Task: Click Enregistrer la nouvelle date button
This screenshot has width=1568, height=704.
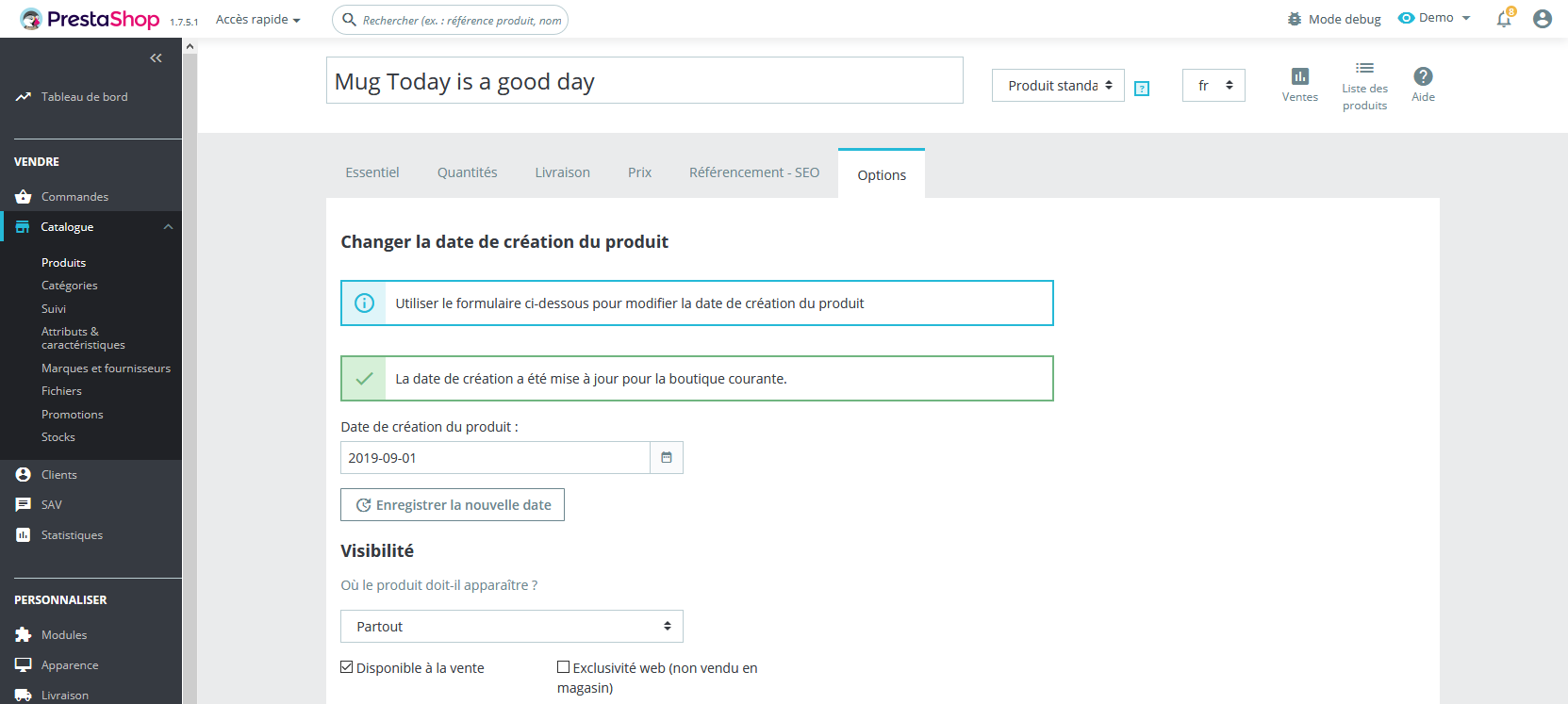Action: tap(453, 505)
